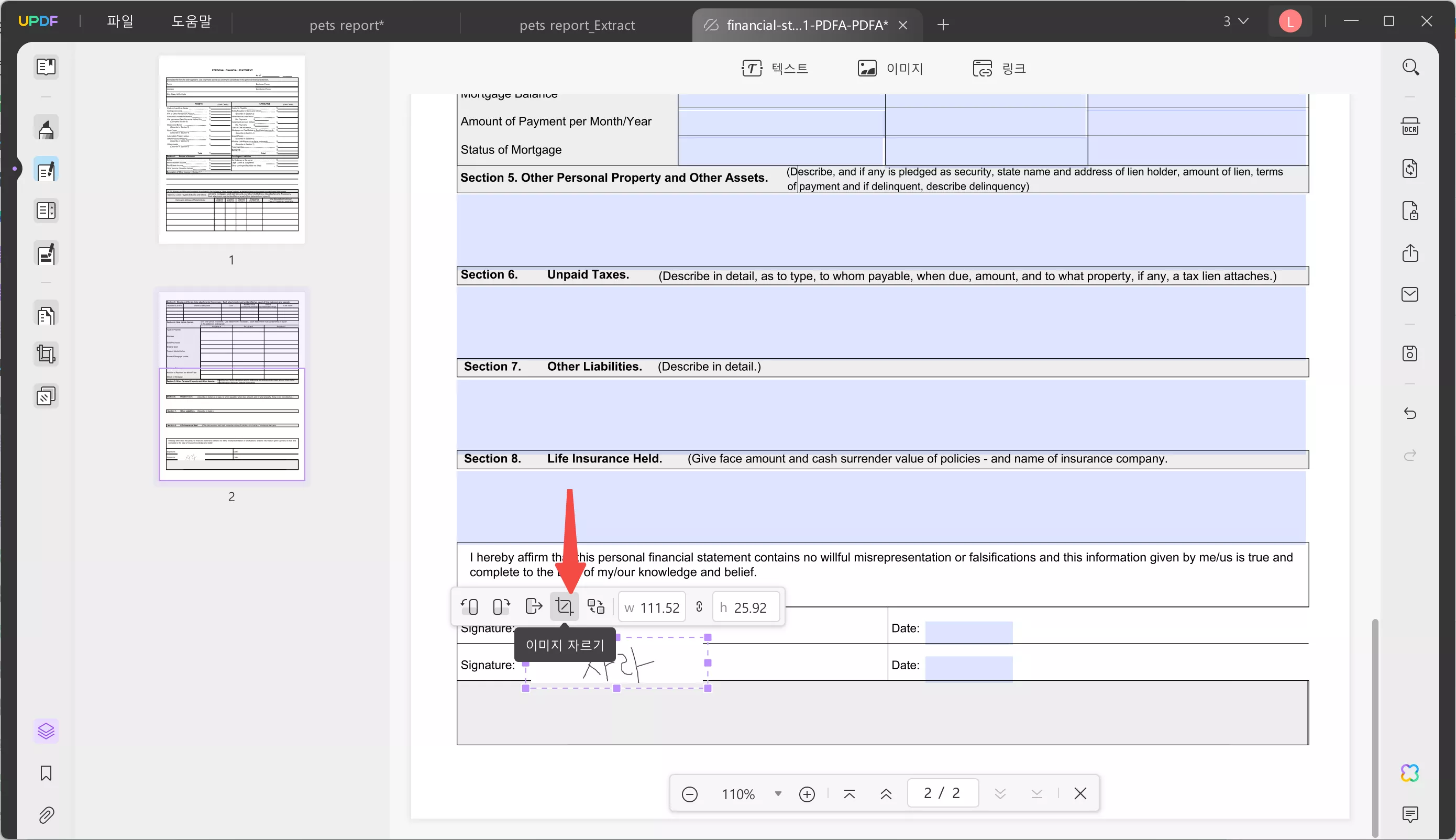Rotate image counterclockwise
Screen dimensions: 1456x840
click(x=470, y=607)
